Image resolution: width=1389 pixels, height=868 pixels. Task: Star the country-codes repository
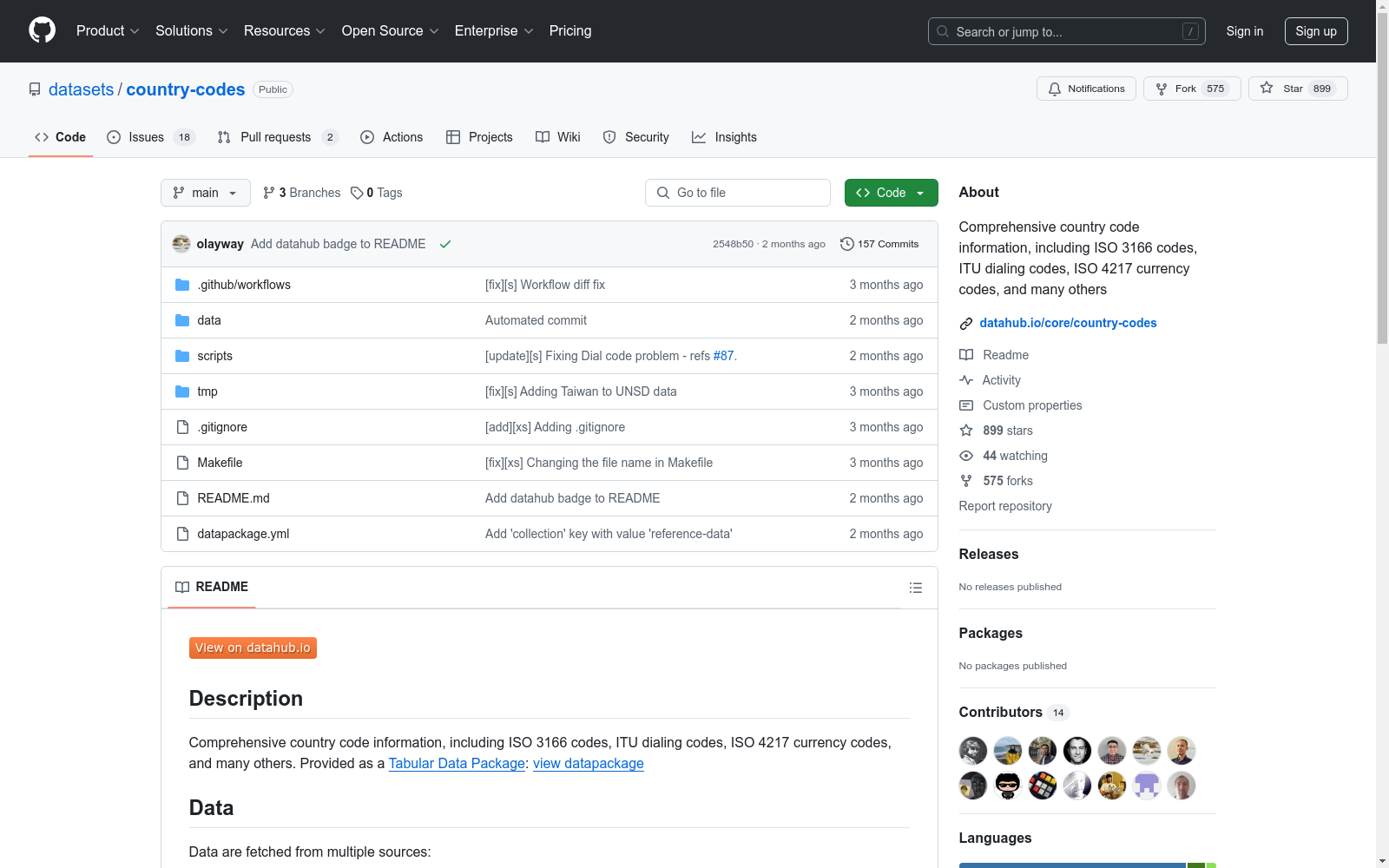click(x=1298, y=89)
